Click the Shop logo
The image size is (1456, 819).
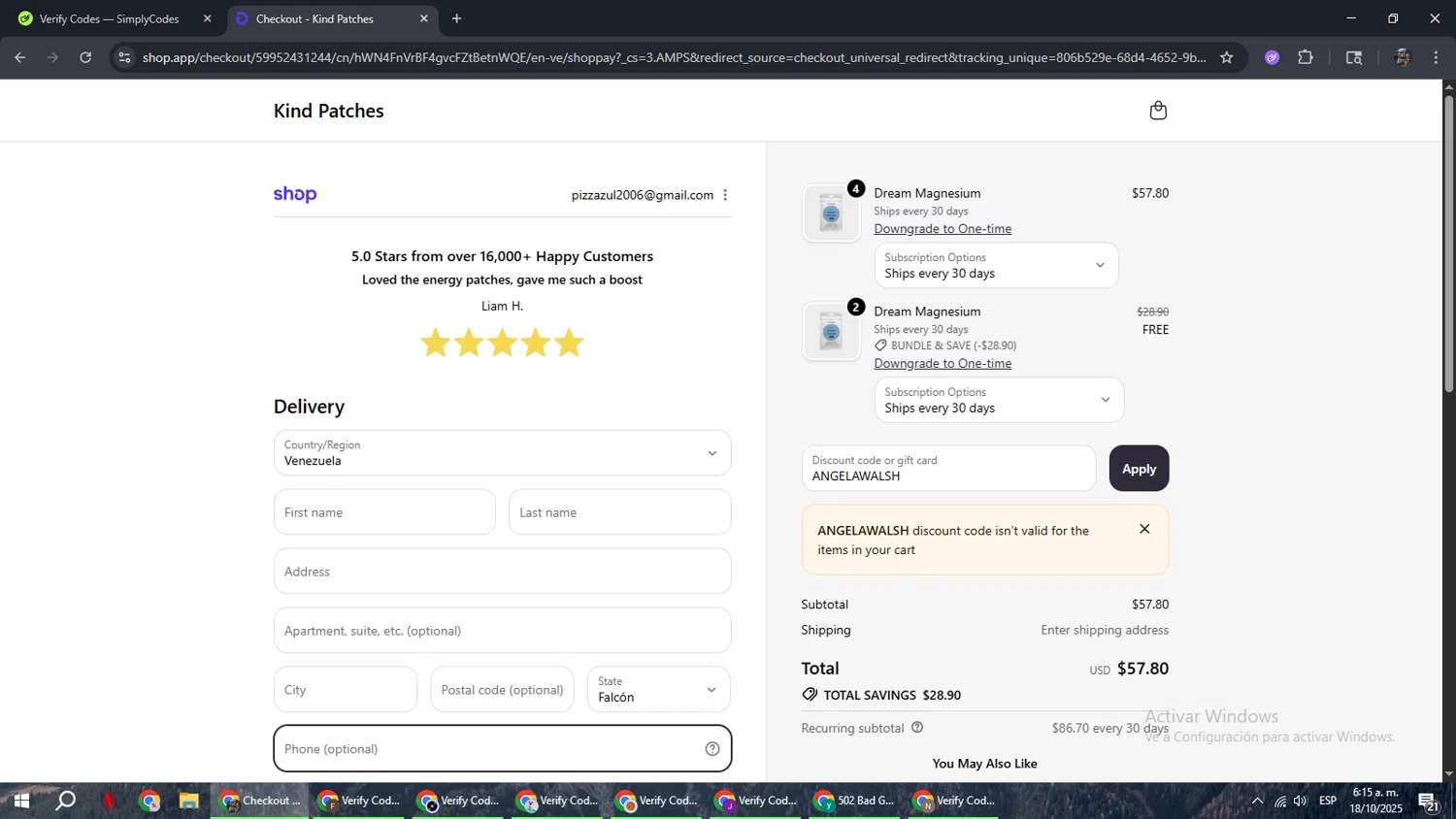295,194
